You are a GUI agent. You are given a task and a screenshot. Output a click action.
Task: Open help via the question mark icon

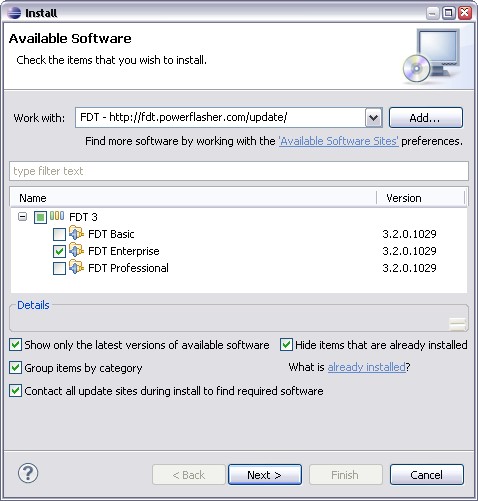point(28,473)
